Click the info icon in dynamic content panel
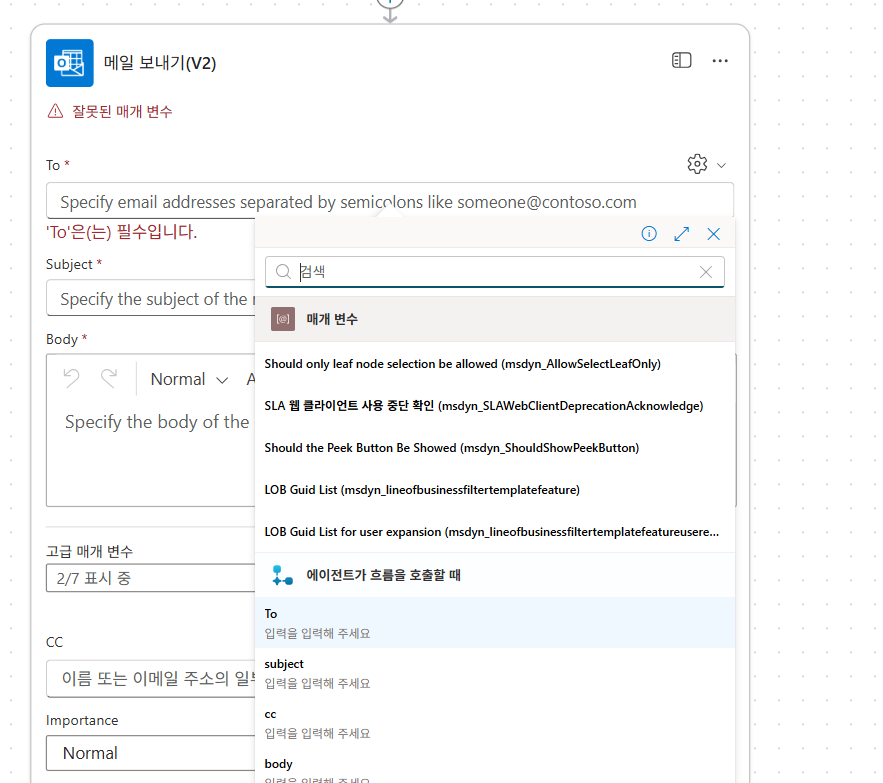The image size is (883, 783). click(649, 234)
